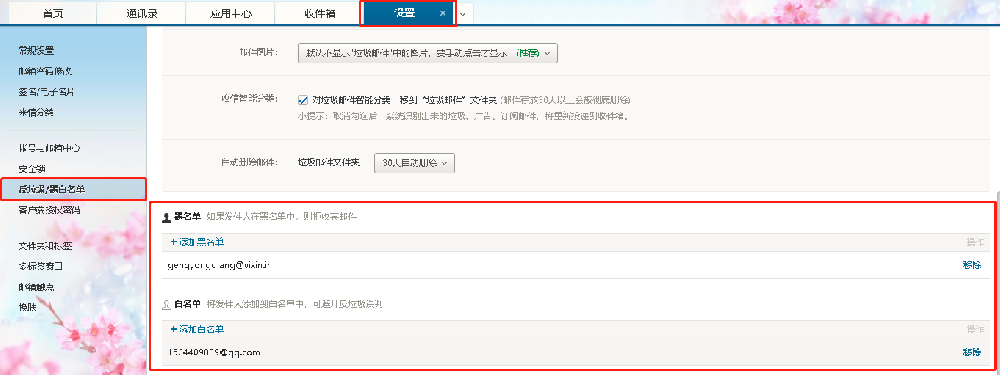Click the +添加白名单 link
The height and width of the screenshot is (375, 1000).
click(197, 329)
